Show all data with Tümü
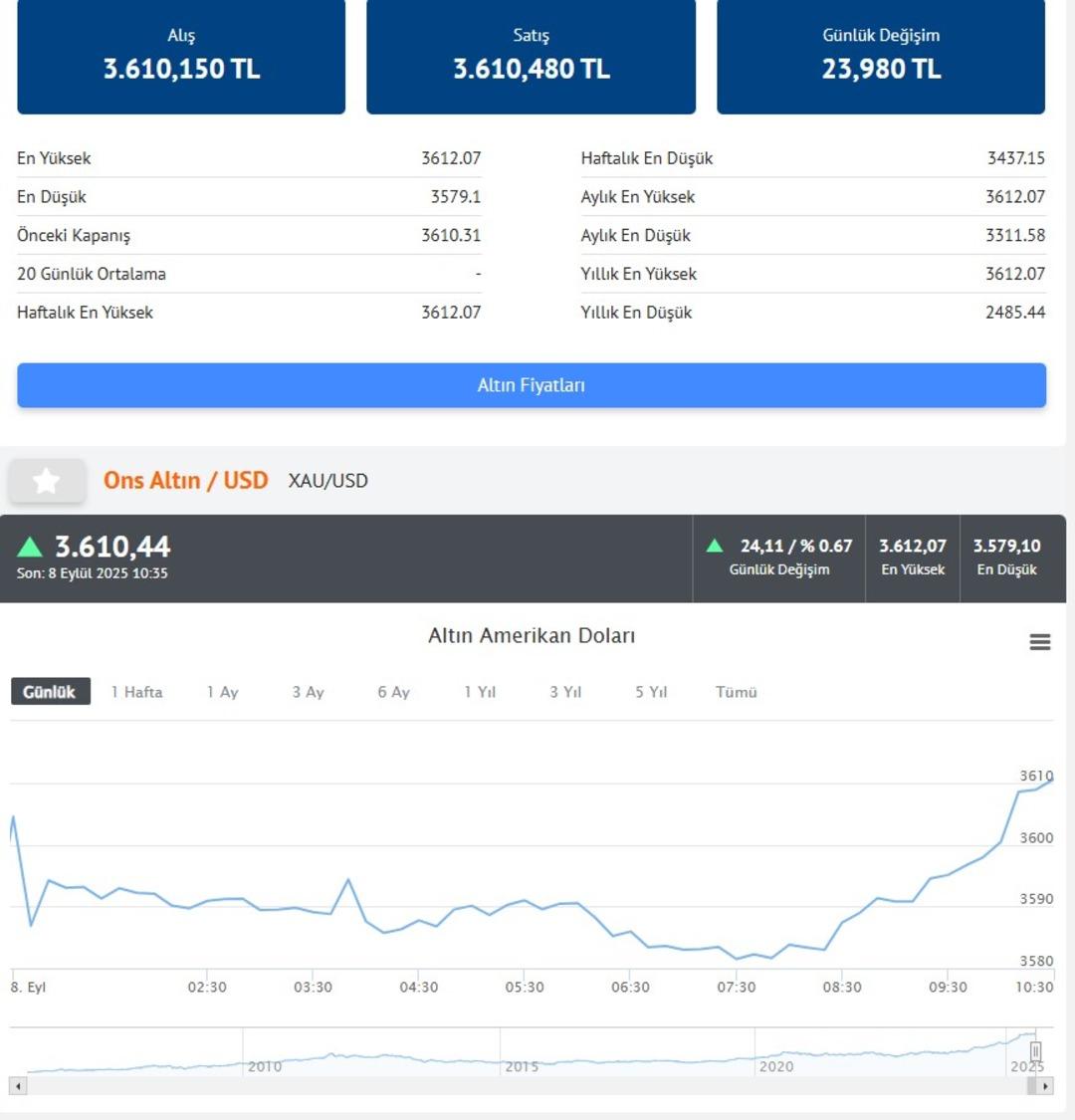Screen dimensions: 1075x1120 tap(736, 692)
